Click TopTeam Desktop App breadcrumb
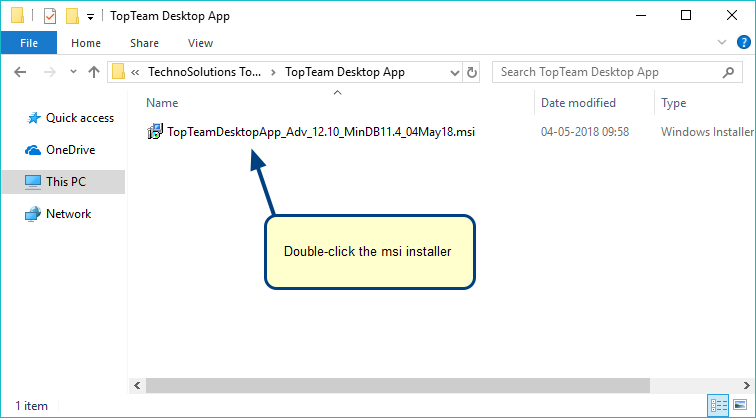The width and height of the screenshot is (756, 418). [345, 72]
